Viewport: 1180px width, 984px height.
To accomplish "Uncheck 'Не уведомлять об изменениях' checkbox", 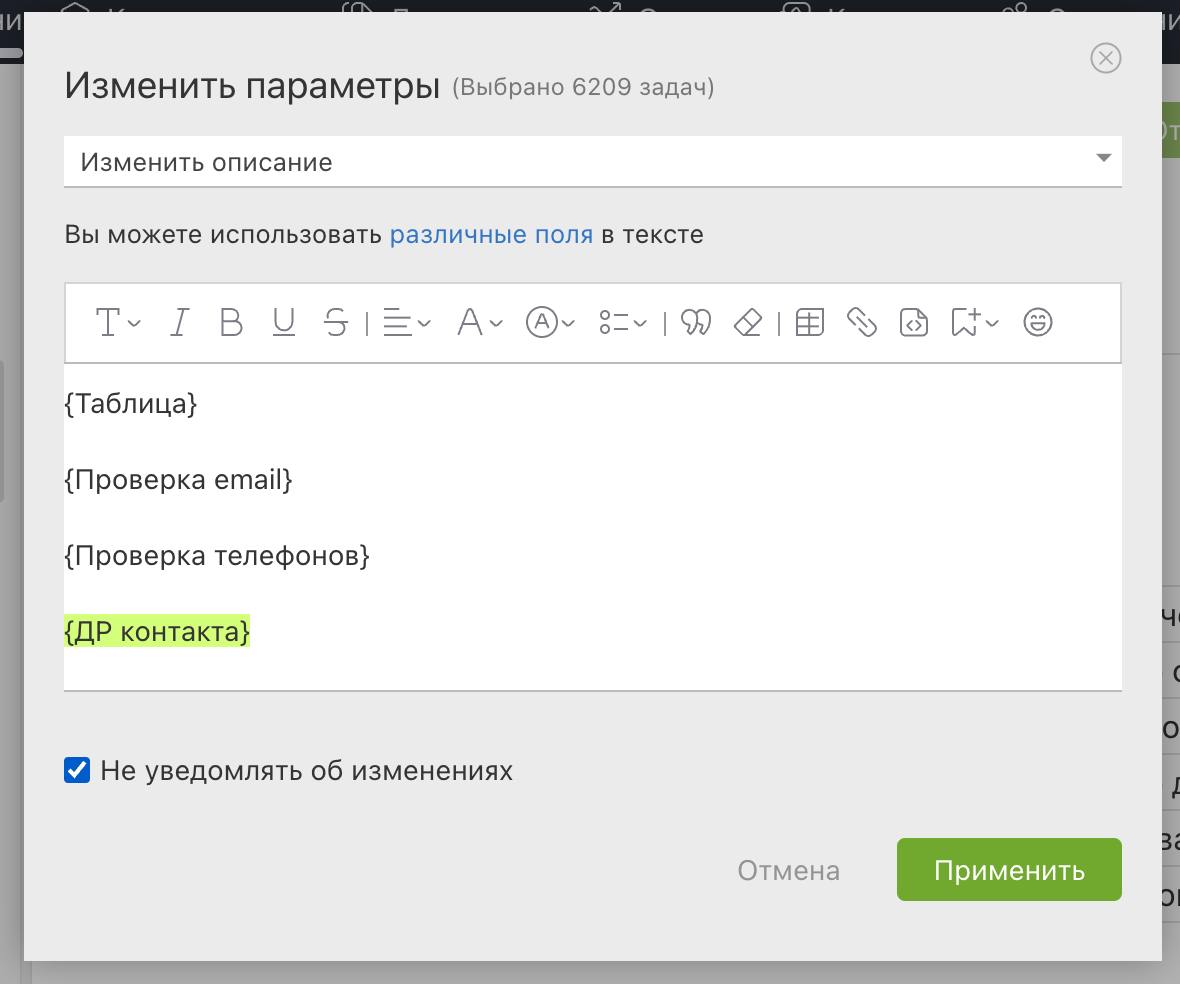I will click(77, 771).
